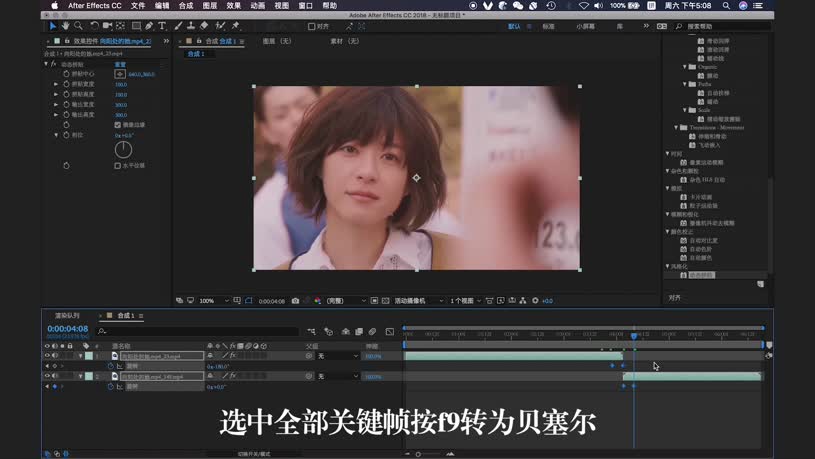Hide layer 2 using its eye icon
The width and height of the screenshot is (815, 459).
pos(47,376)
